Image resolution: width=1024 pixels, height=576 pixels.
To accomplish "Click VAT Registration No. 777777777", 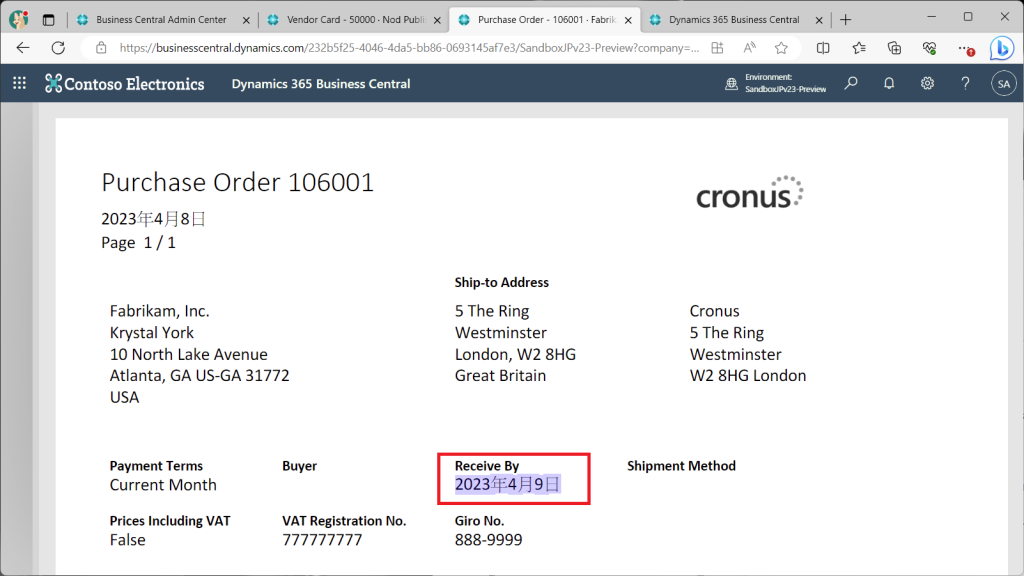I will coord(322,539).
